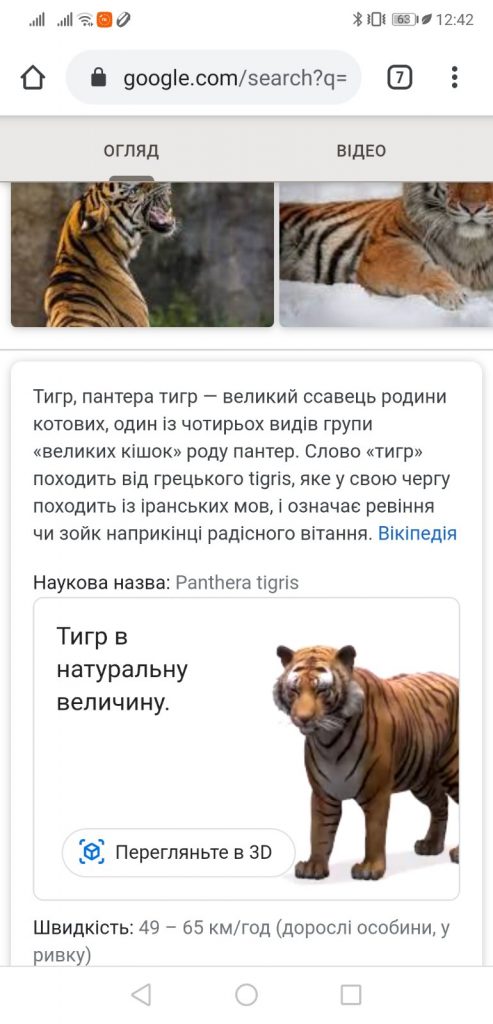Open the tab switcher showing 7 tabs

coord(400,78)
